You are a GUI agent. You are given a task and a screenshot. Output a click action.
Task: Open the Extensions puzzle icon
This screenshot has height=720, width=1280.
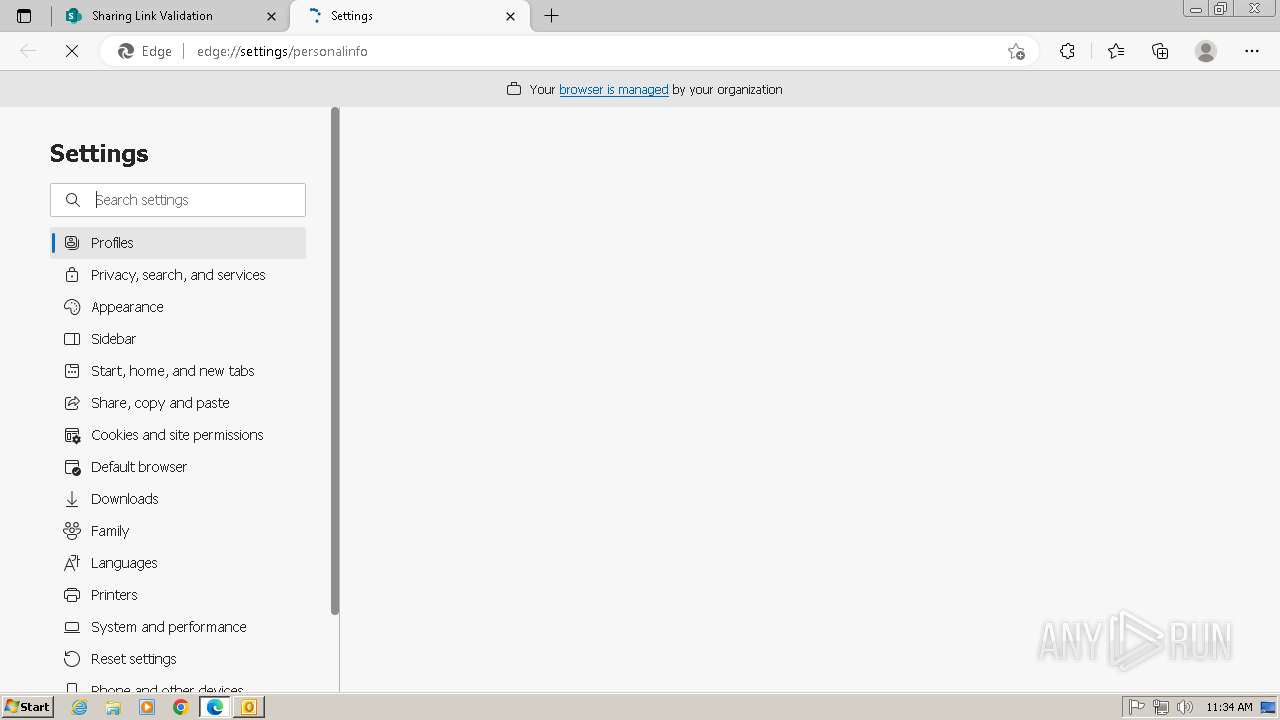[1067, 51]
